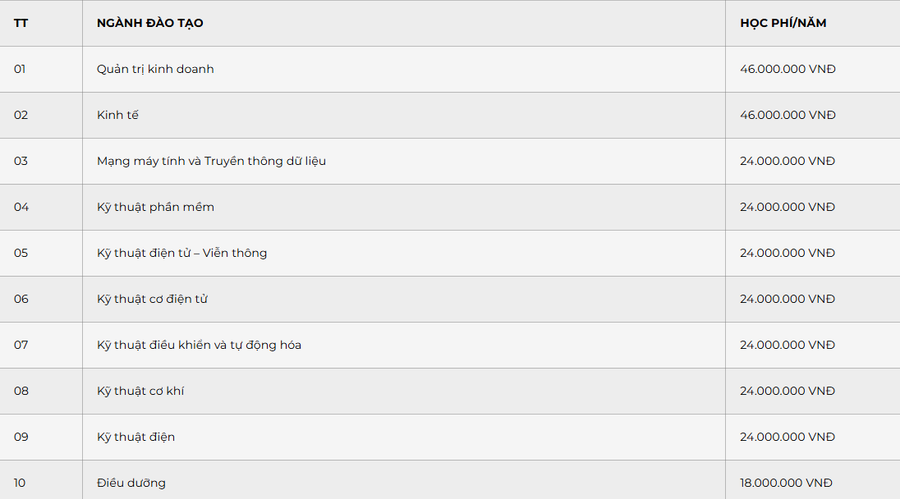
Task: Click the "NGÀNH ĐÀO TẠO" column header
Action: point(150,23)
